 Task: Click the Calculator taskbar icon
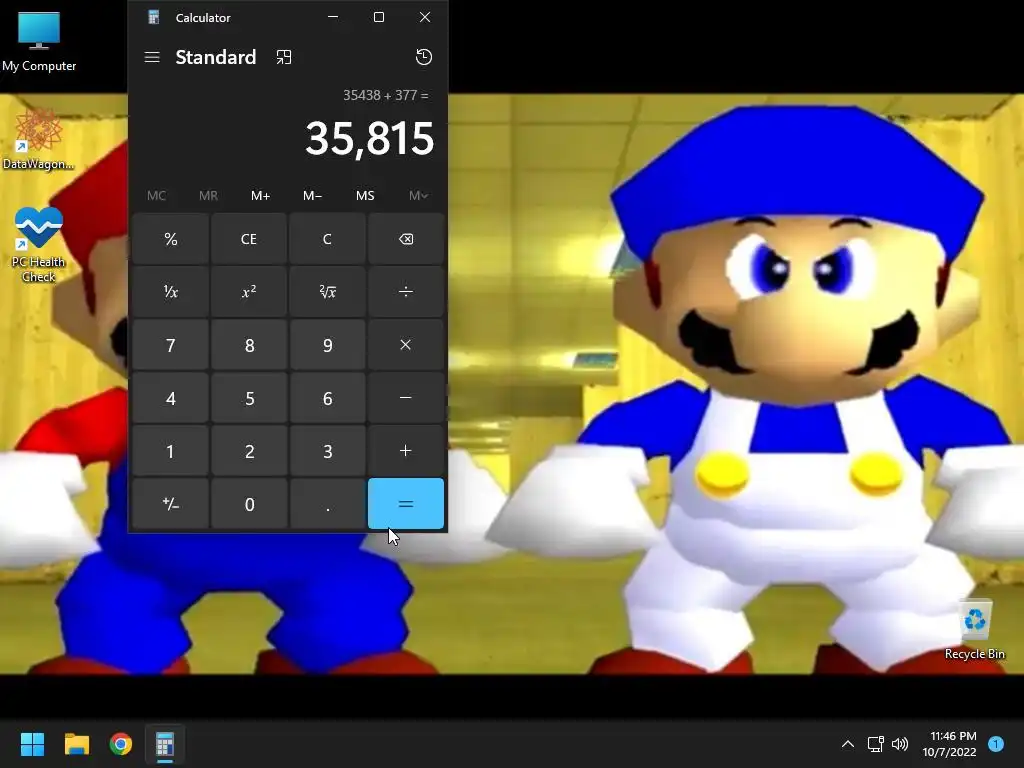(165, 744)
